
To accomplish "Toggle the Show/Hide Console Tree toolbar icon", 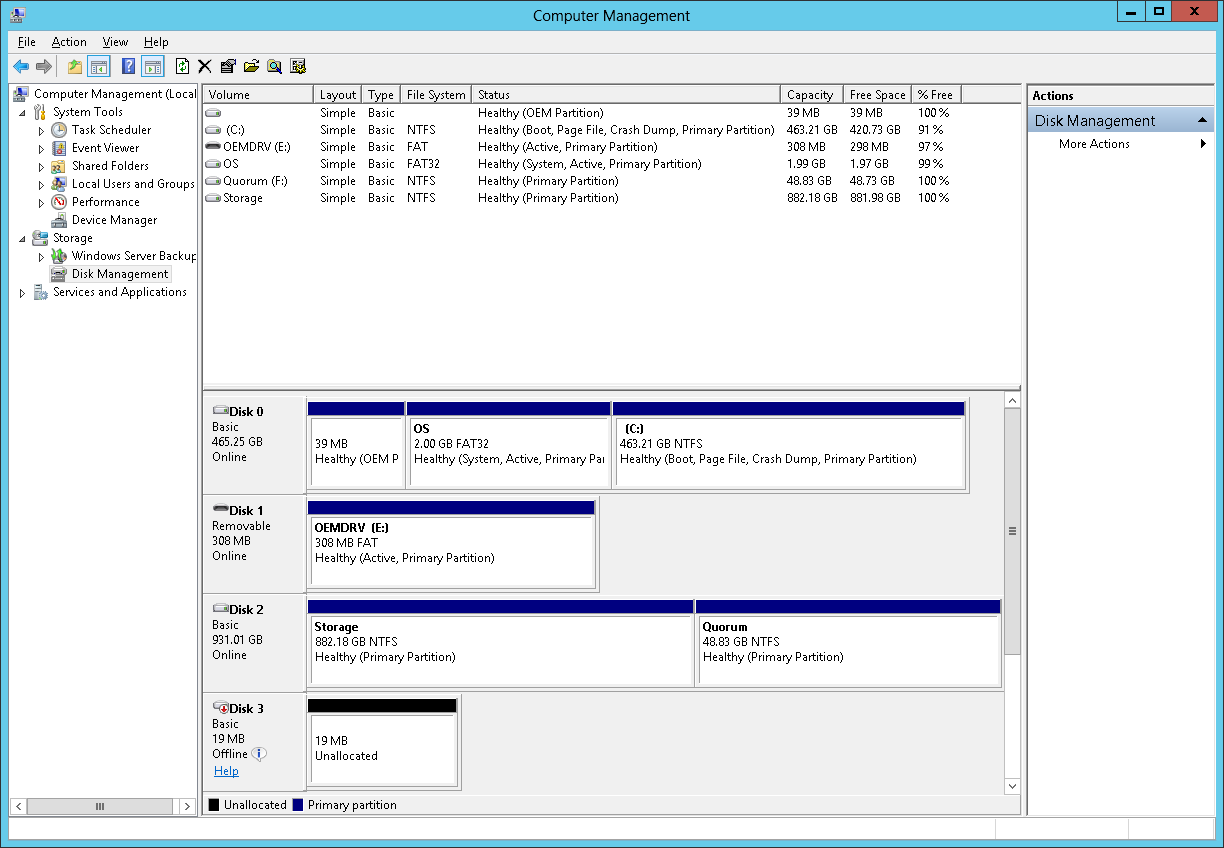I will [x=99, y=66].
